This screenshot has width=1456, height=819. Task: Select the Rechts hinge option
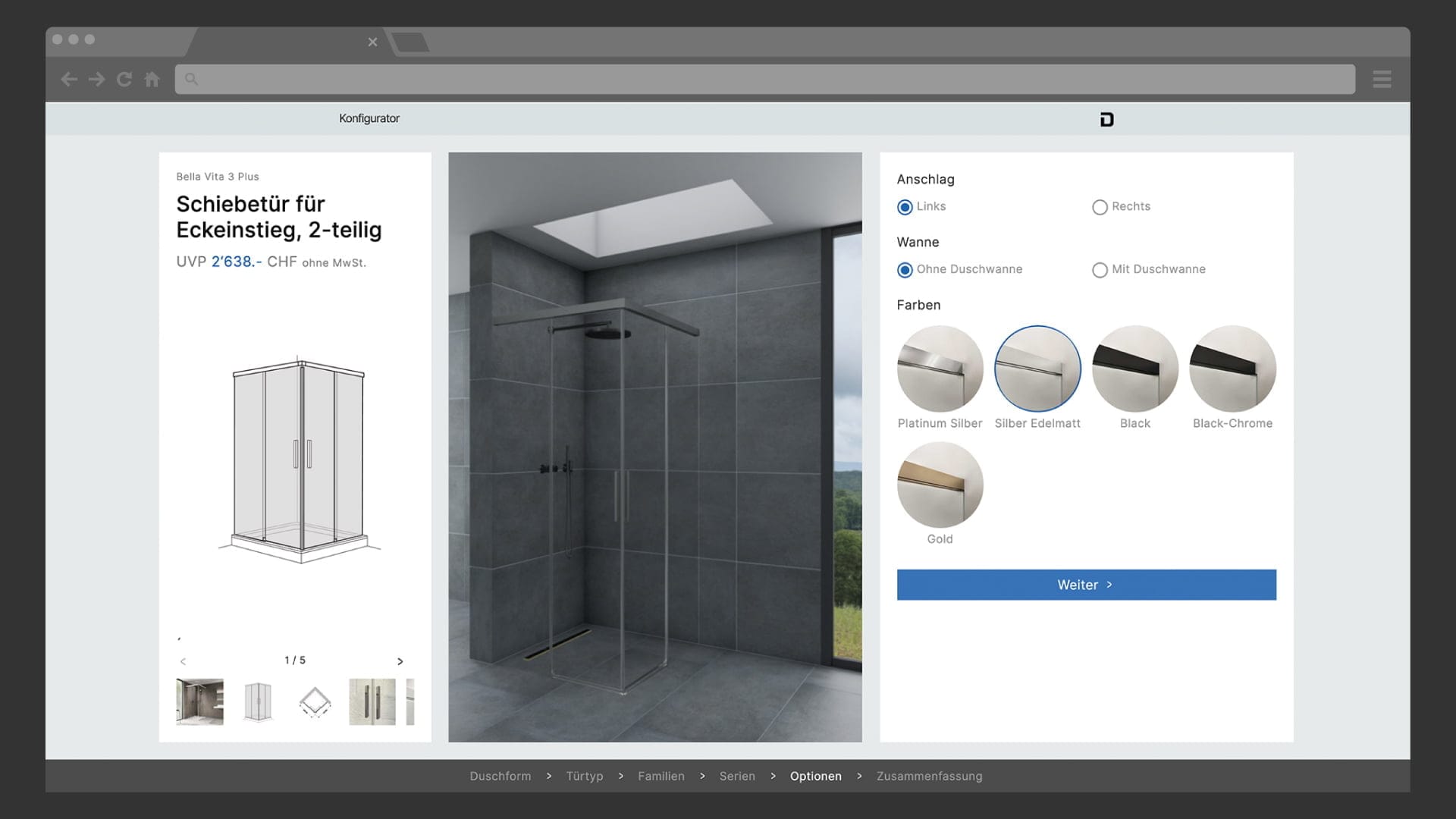(1100, 207)
